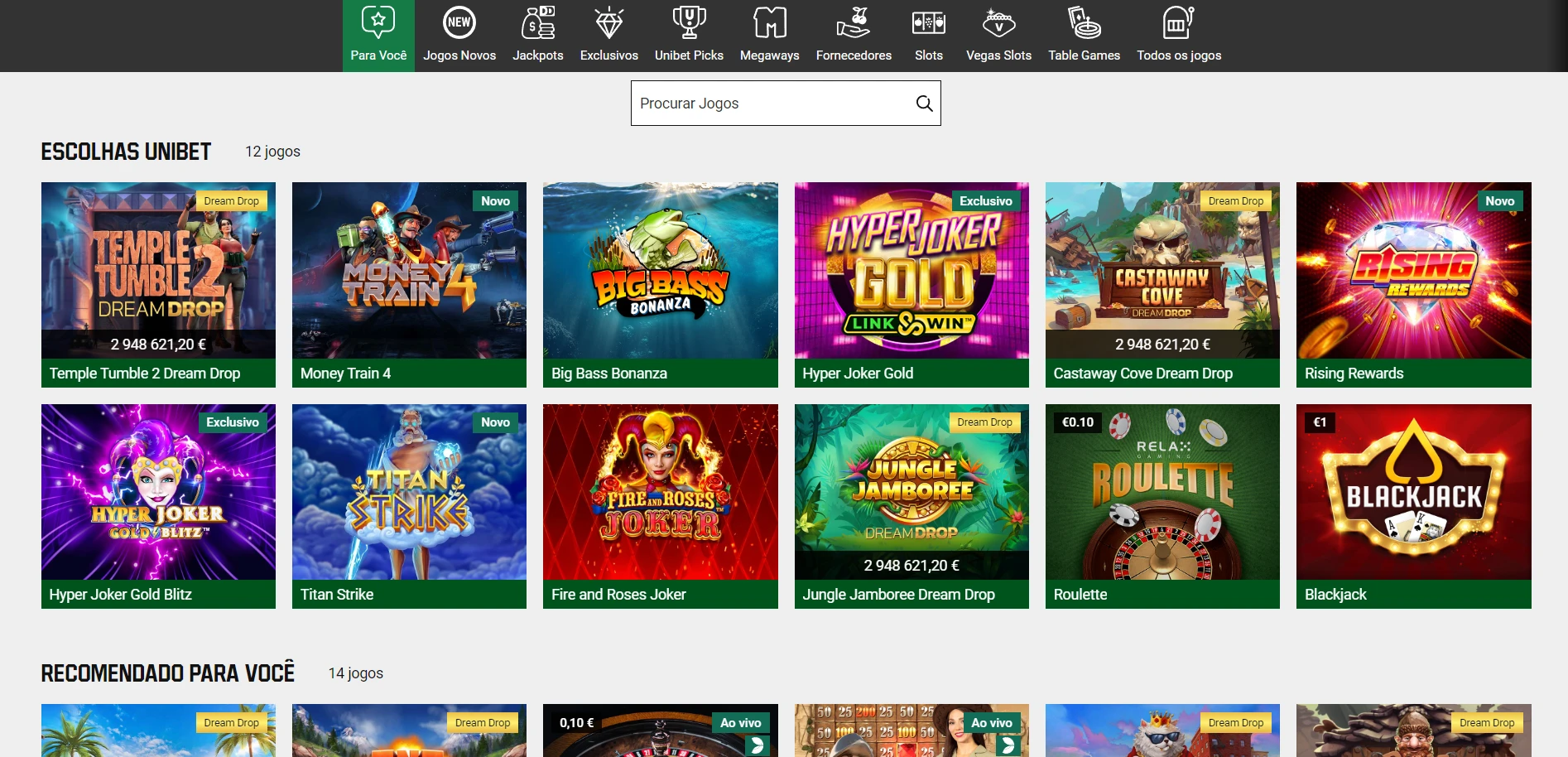Click the Ao vivo badge on roulette card
The image size is (1568, 757).
tap(741, 723)
